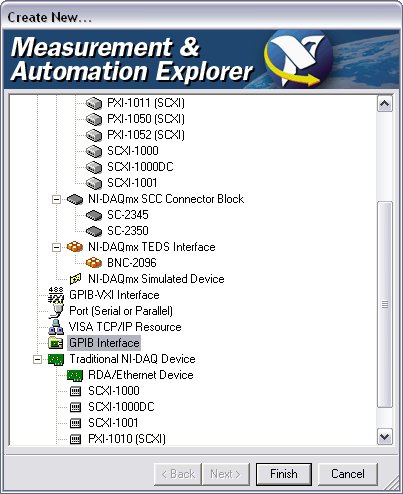Viewport: 403px width, 494px height.
Task: Click the Cancel button
Action: (348, 474)
